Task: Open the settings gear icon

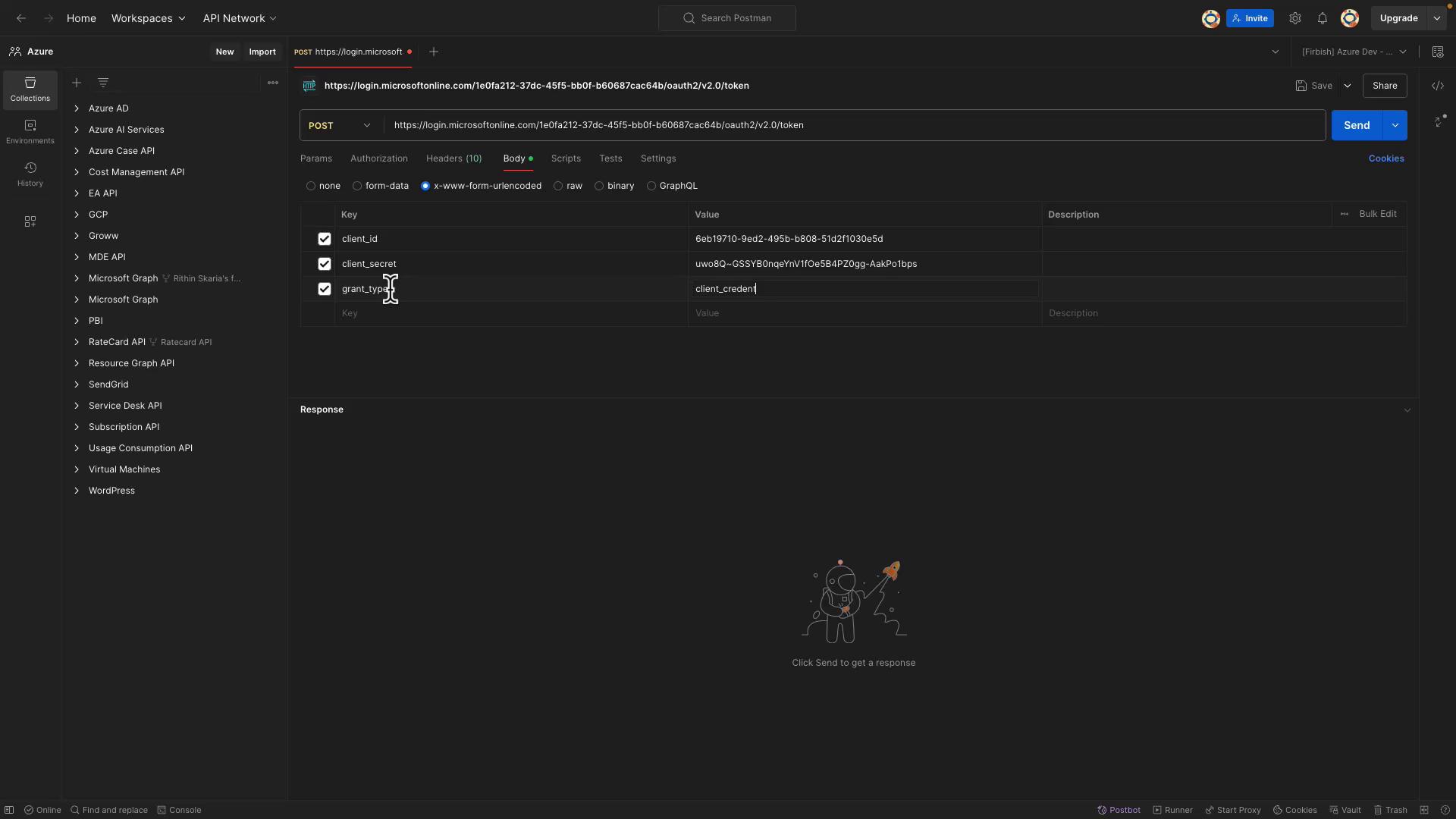Action: tap(1294, 18)
